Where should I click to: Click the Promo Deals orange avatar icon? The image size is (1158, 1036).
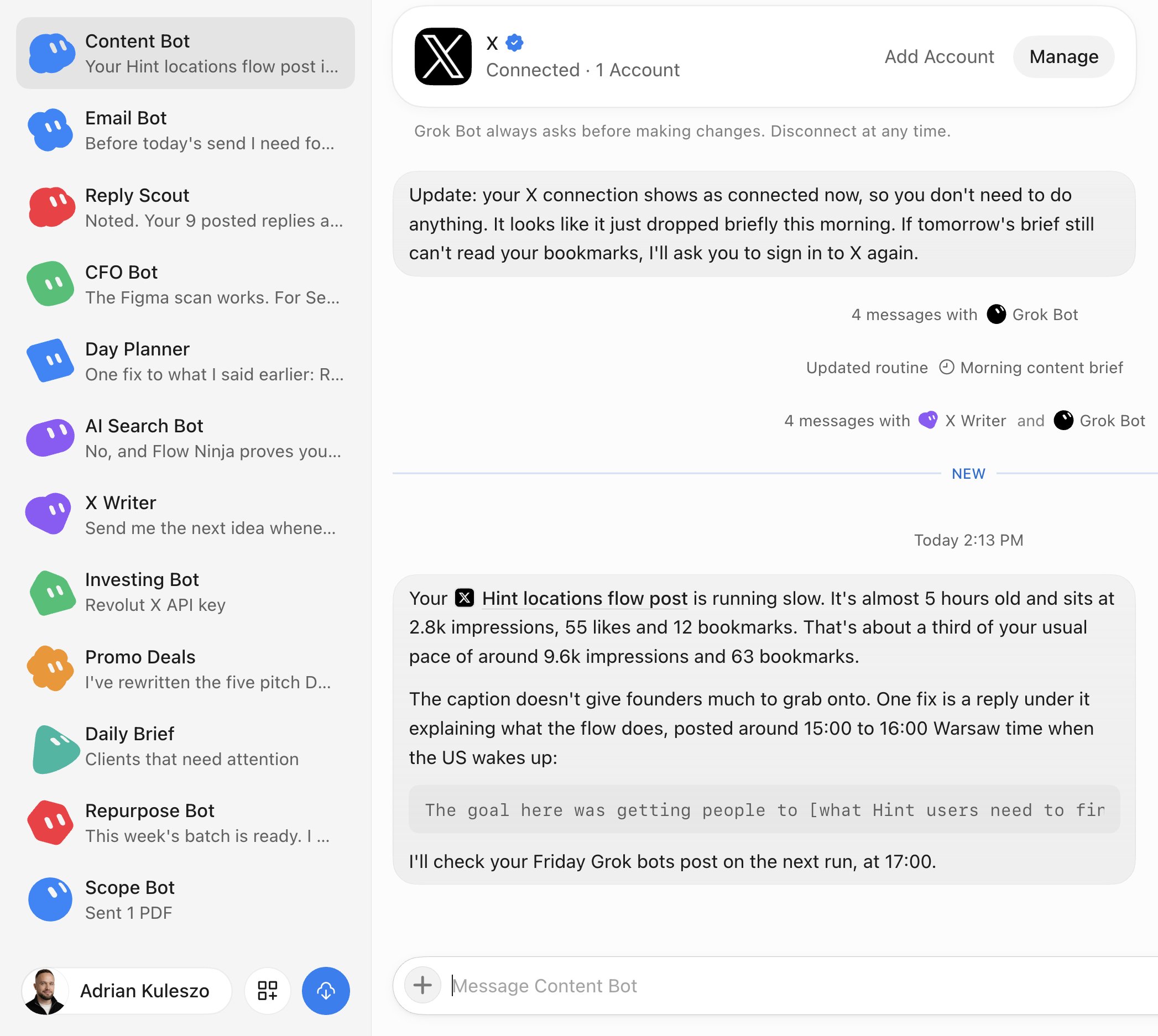[51, 669]
